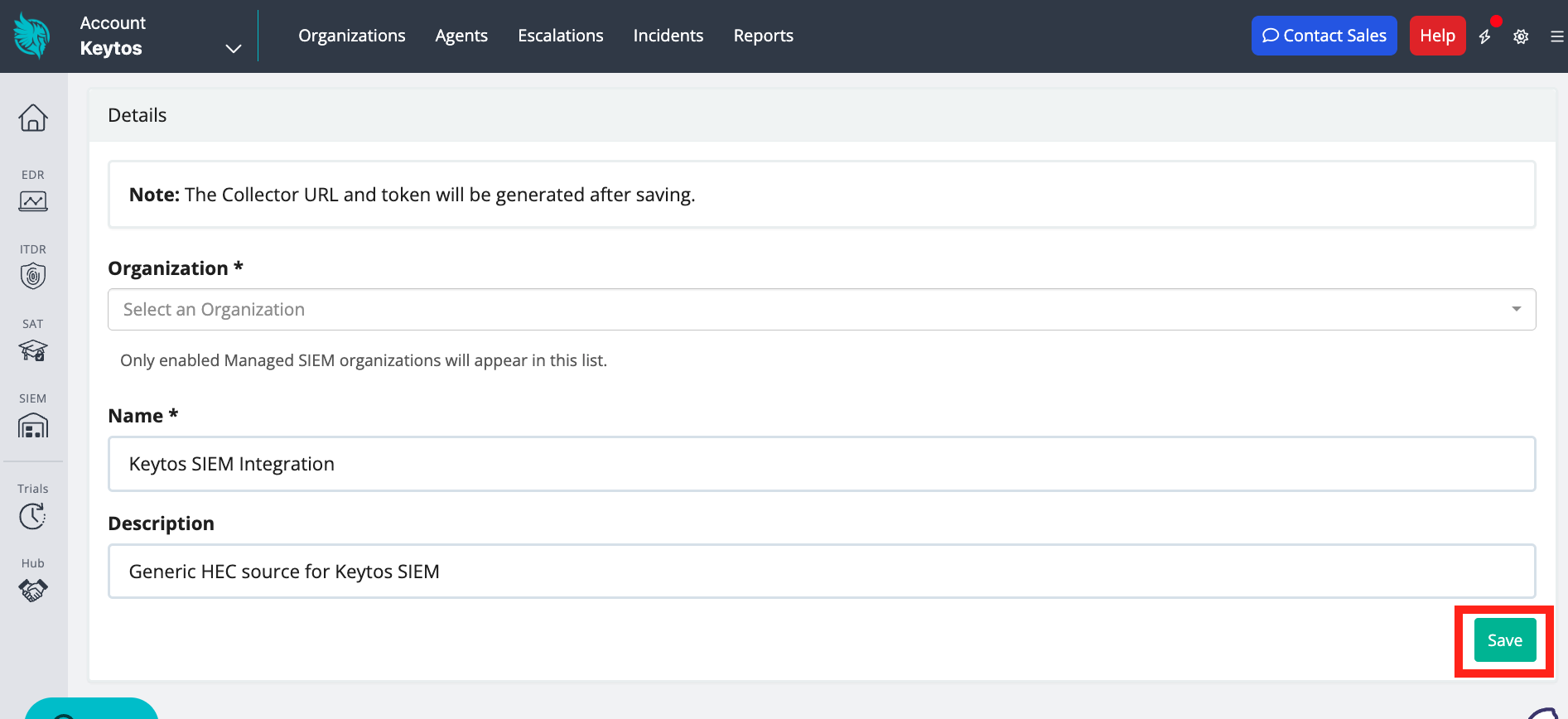The height and width of the screenshot is (719, 1568).
Task: Go to the Home dashboard icon
Action: point(33,118)
